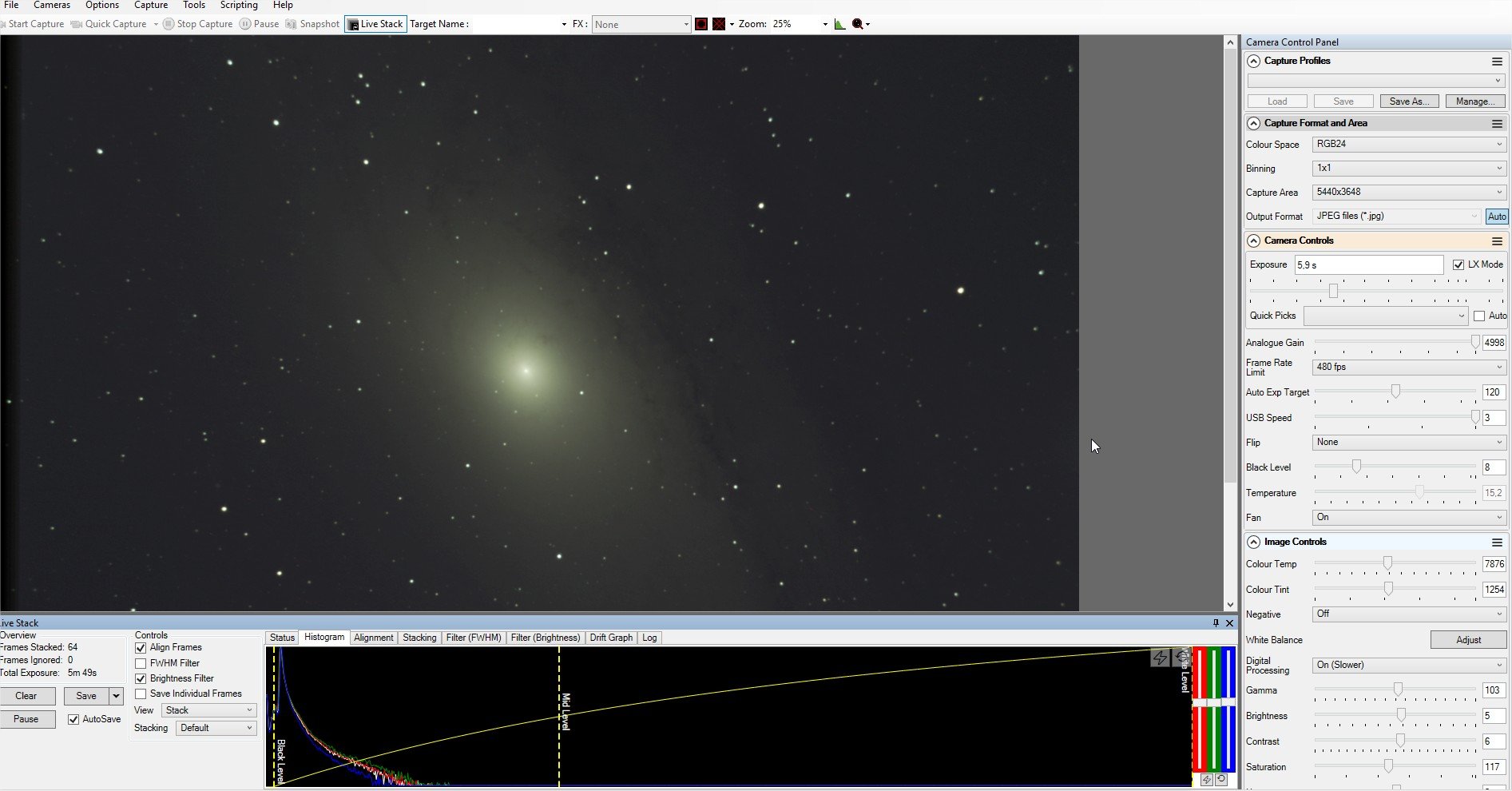Viewport: 1512px width, 791px height.
Task: Click the Pause button in Live Stack panel
Action: [26, 719]
